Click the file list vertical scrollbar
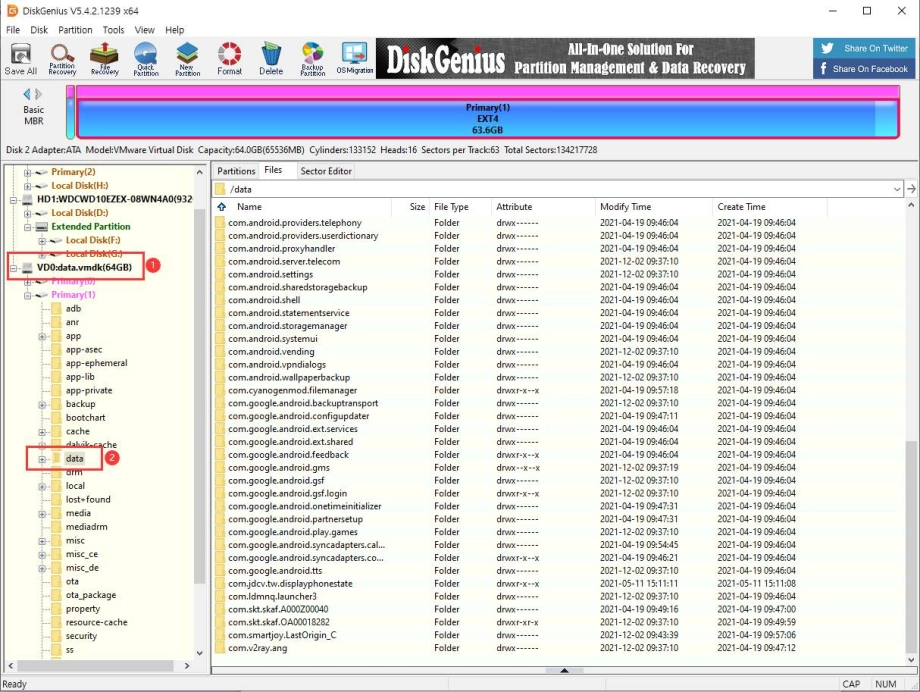 click(x=911, y=546)
